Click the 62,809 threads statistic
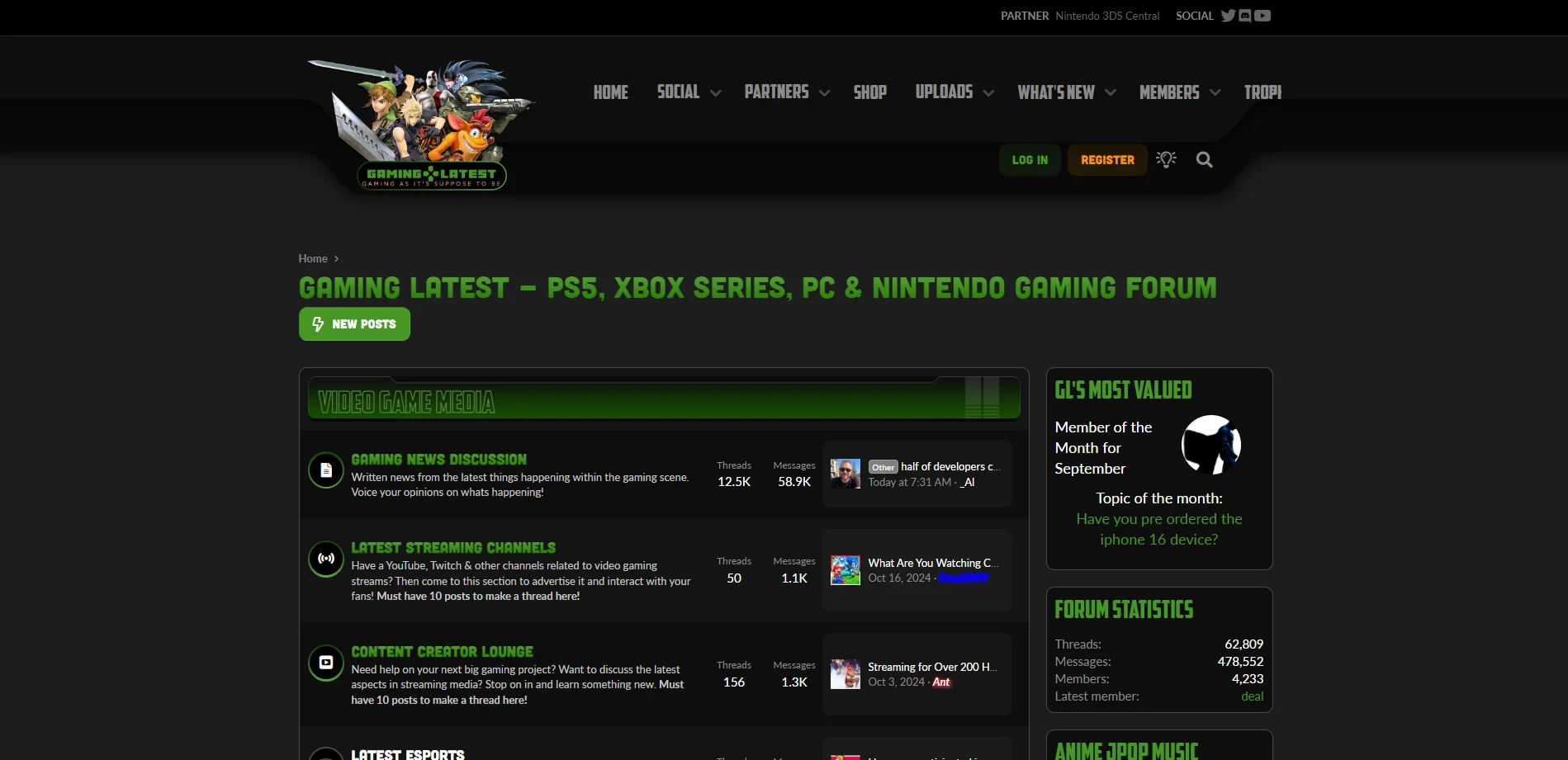This screenshot has width=1568, height=760. click(x=1244, y=644)
